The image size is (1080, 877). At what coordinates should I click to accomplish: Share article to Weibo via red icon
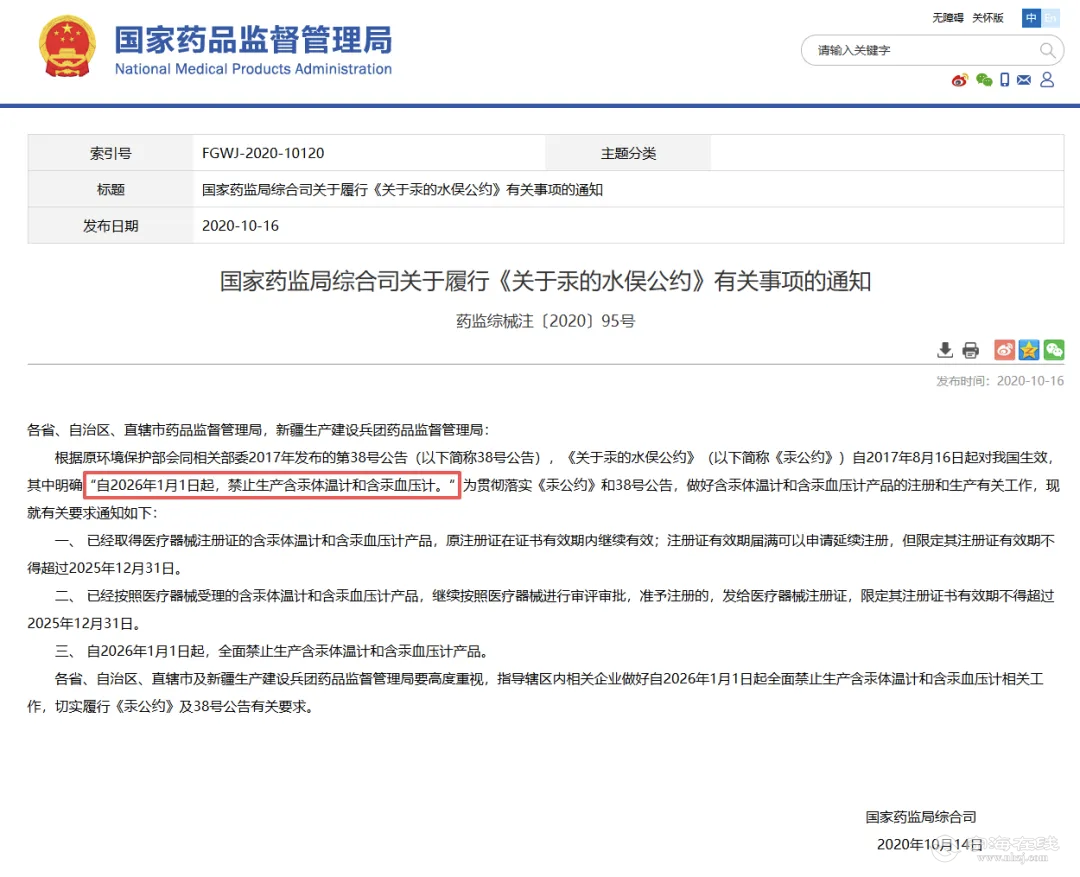pos(1004,350)
